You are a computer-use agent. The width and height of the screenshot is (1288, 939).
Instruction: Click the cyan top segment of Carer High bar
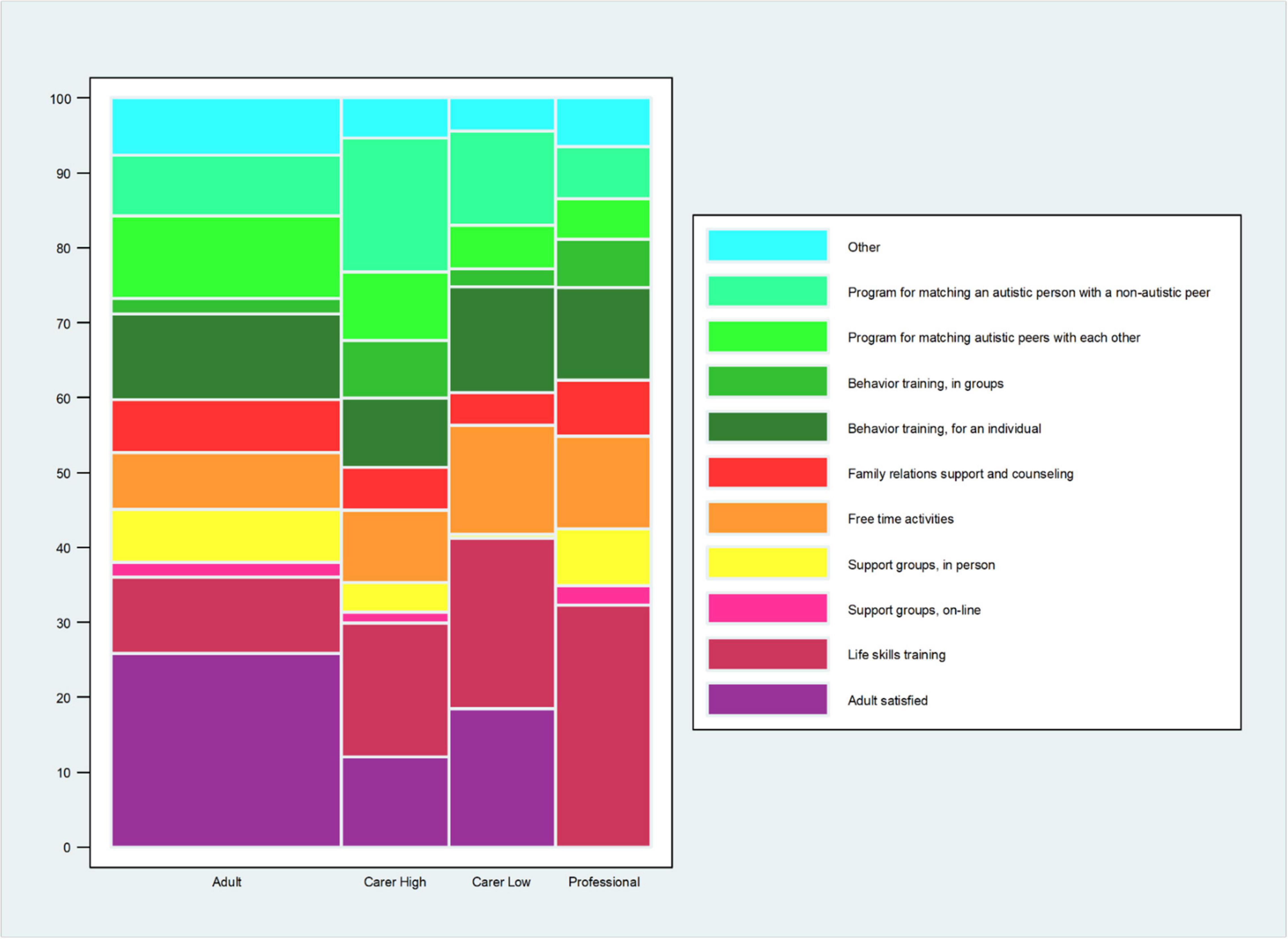pos(395,118)
